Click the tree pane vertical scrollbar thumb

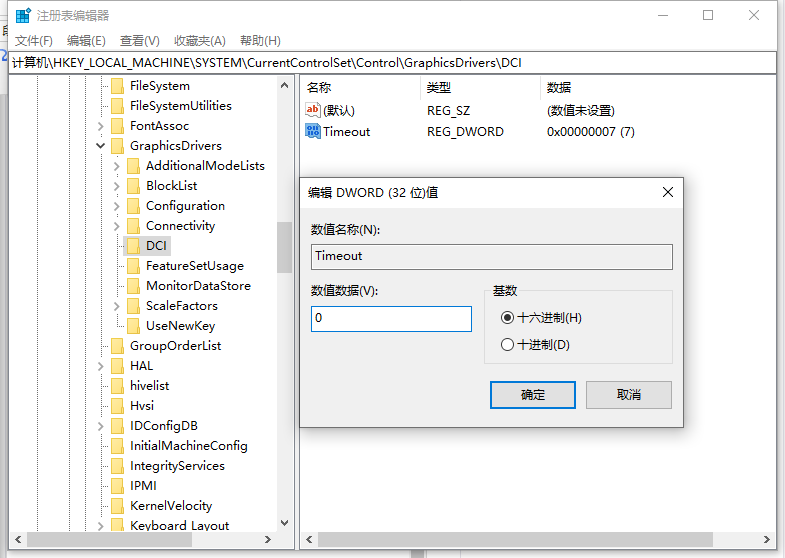coord(285,247)
